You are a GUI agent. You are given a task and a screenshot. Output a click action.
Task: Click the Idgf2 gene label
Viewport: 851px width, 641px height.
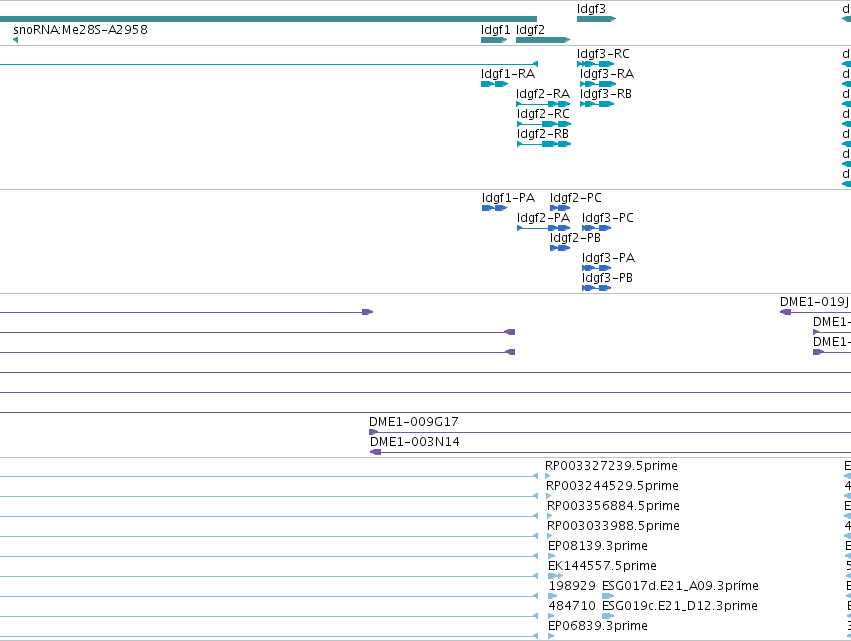530,30
